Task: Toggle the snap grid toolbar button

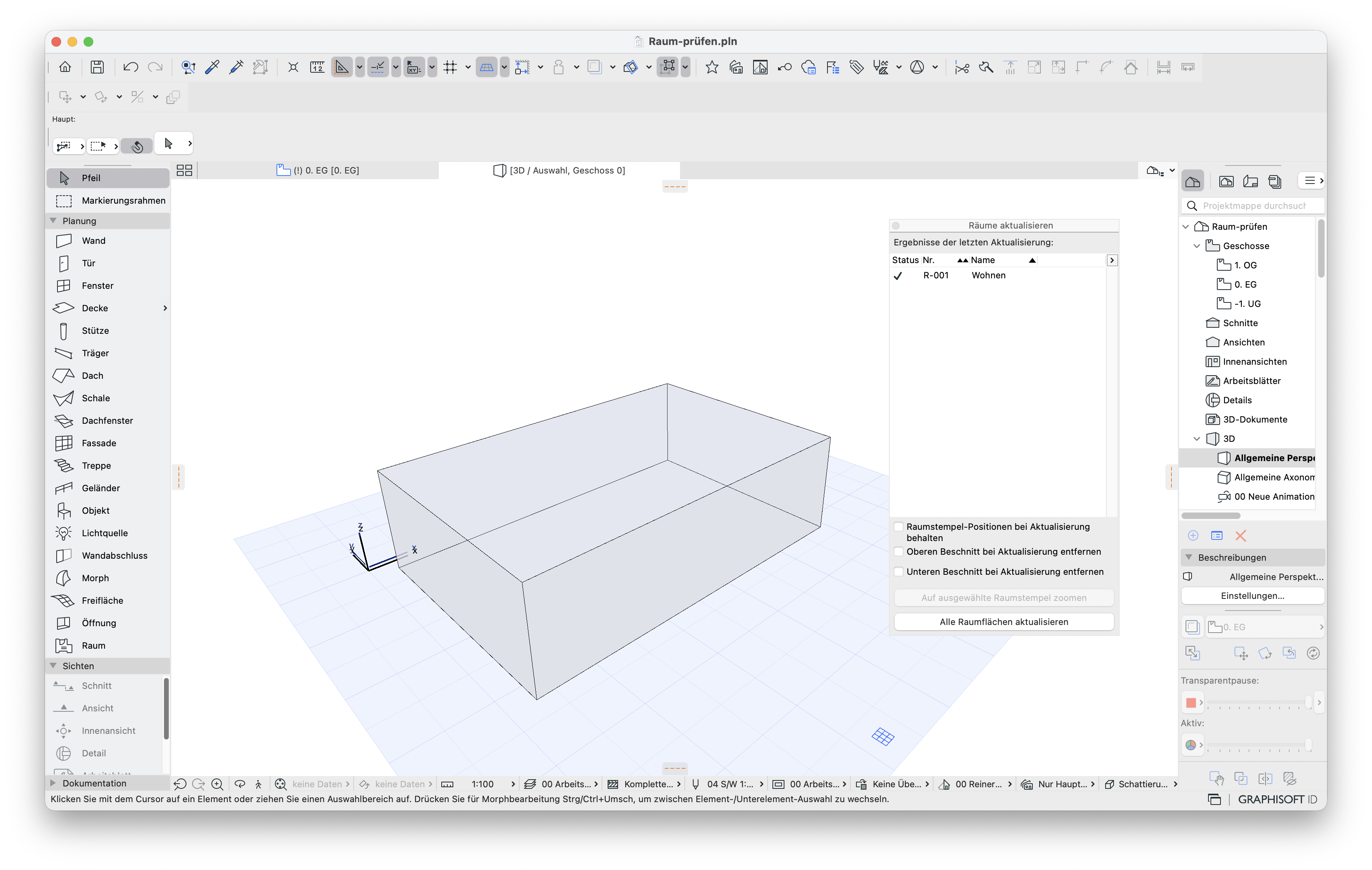Action: coord(450,67)
